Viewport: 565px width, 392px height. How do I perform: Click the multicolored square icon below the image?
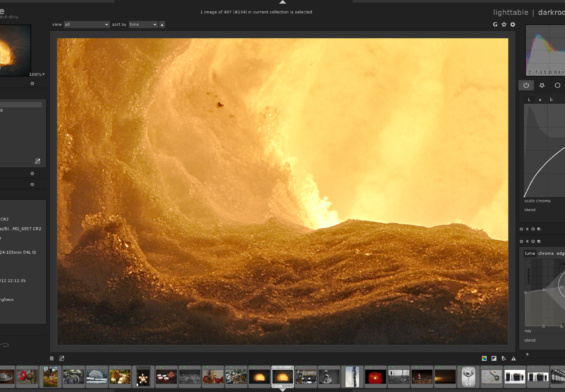(484, 358)
